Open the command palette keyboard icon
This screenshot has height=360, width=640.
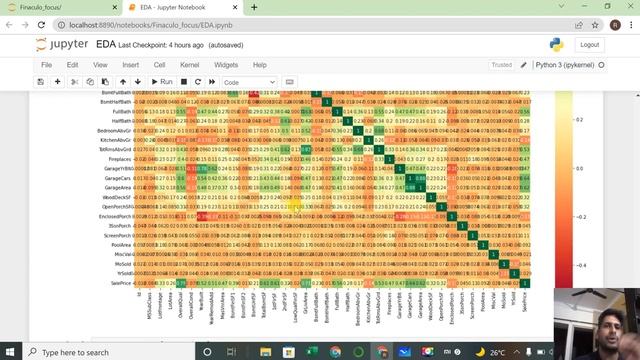[x=290, y=82]
